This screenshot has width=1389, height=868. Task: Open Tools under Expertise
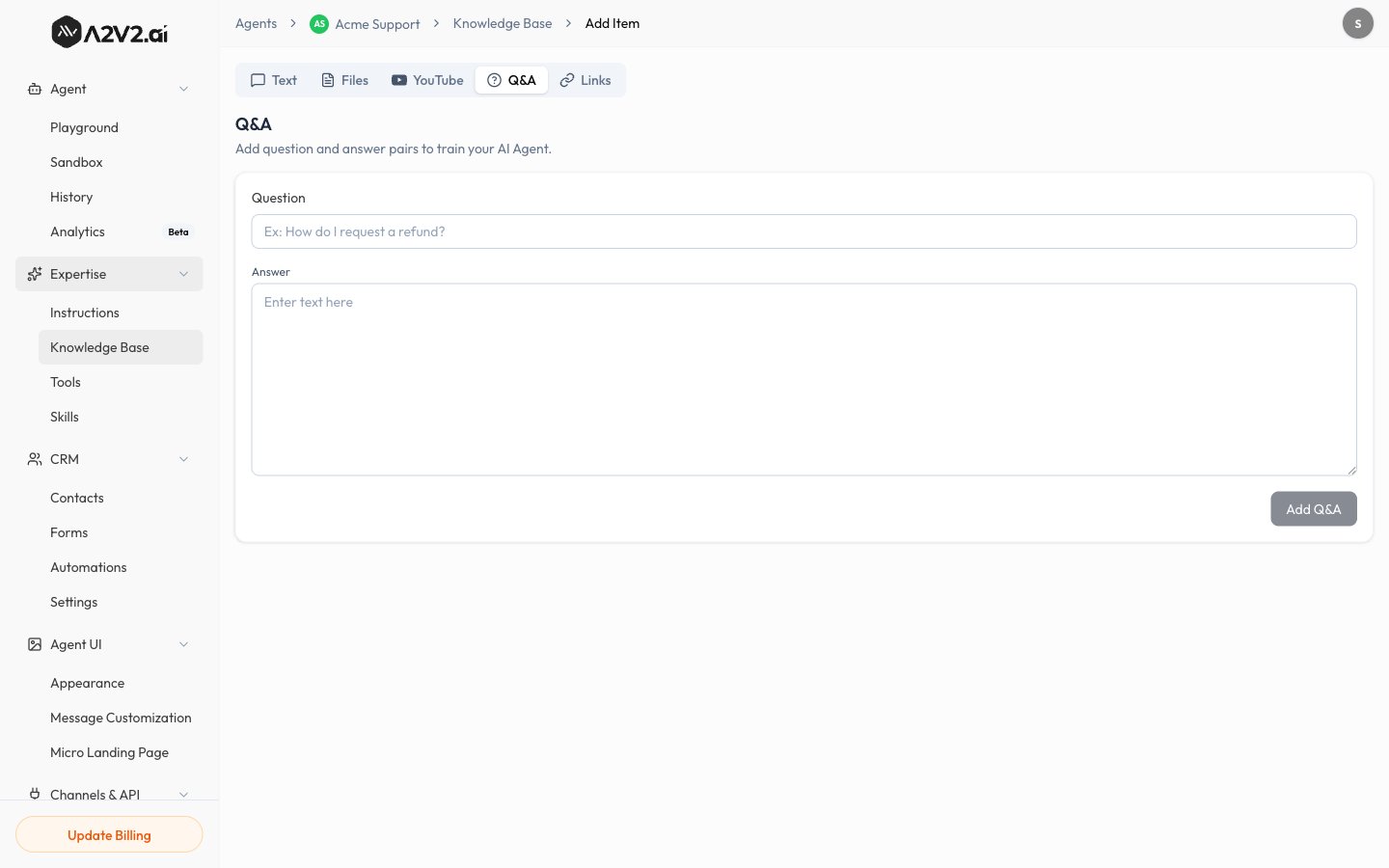coord(121,382)
